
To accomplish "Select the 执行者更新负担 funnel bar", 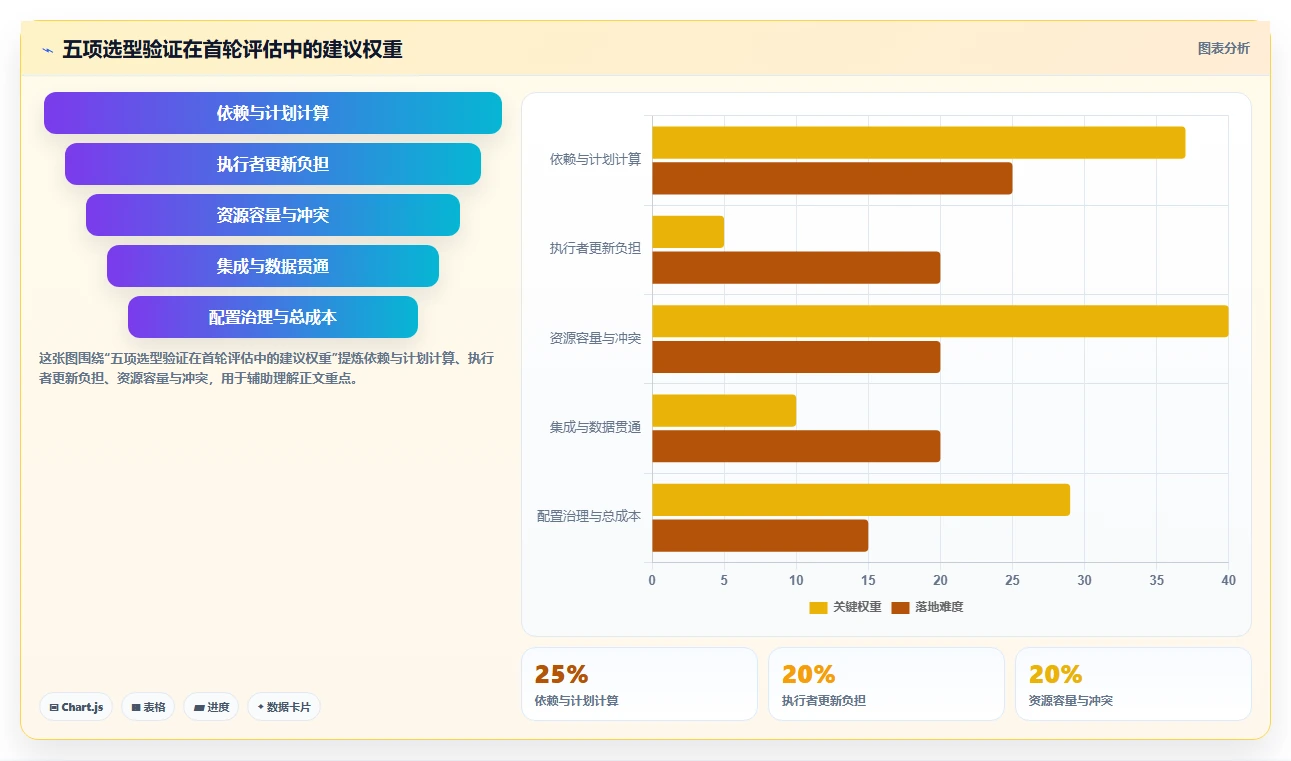I will click(x=273, y=164).
